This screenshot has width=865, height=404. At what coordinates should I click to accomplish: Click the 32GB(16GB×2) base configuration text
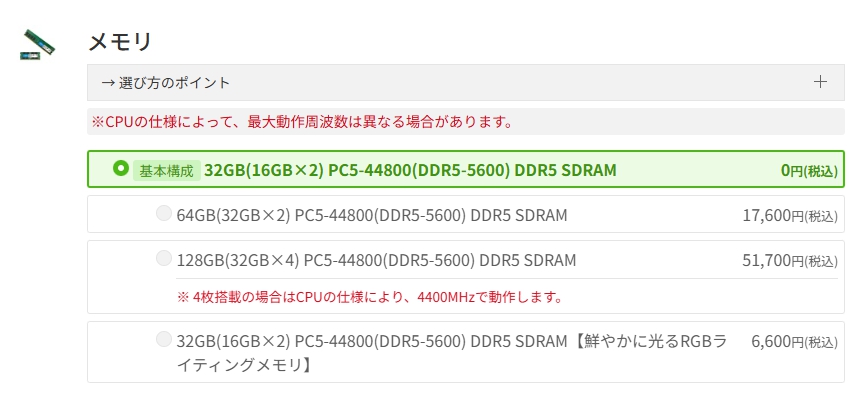(410, 170)
